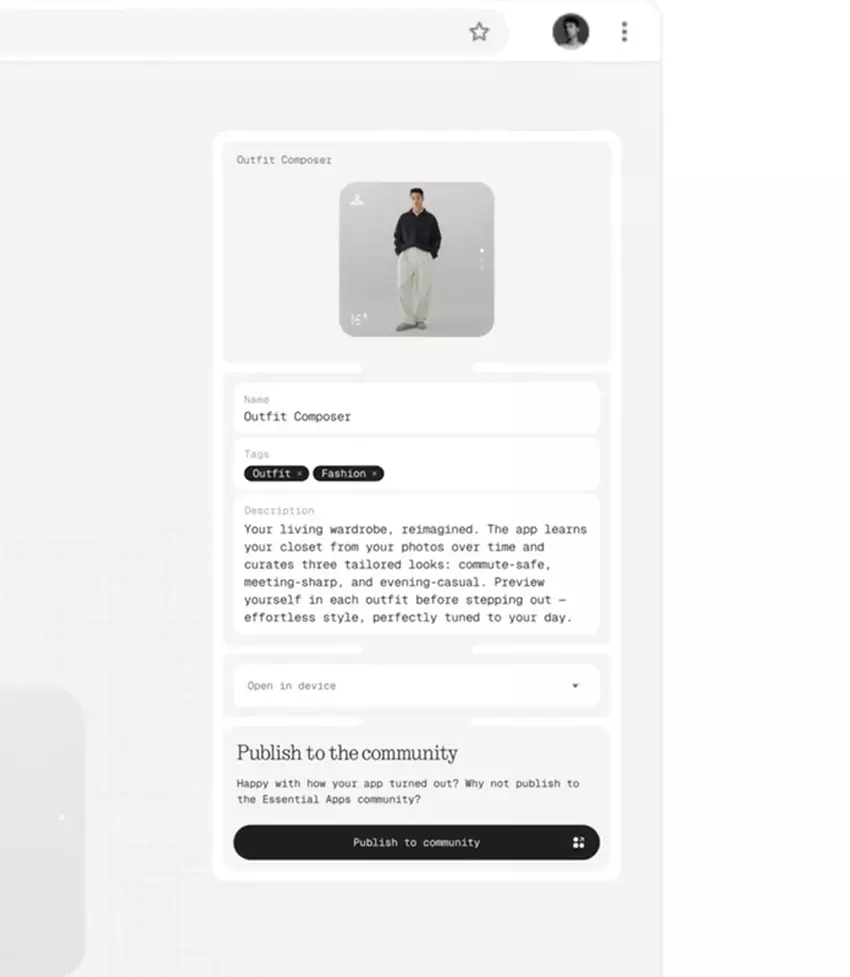The image size is (850, 977).
Task: Remove the Fashion tag with its x
Action: [374, 474]
